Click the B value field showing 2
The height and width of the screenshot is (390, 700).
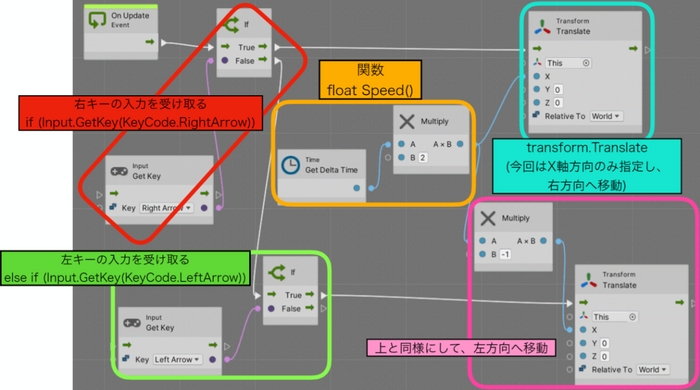(x=423, y=158)
